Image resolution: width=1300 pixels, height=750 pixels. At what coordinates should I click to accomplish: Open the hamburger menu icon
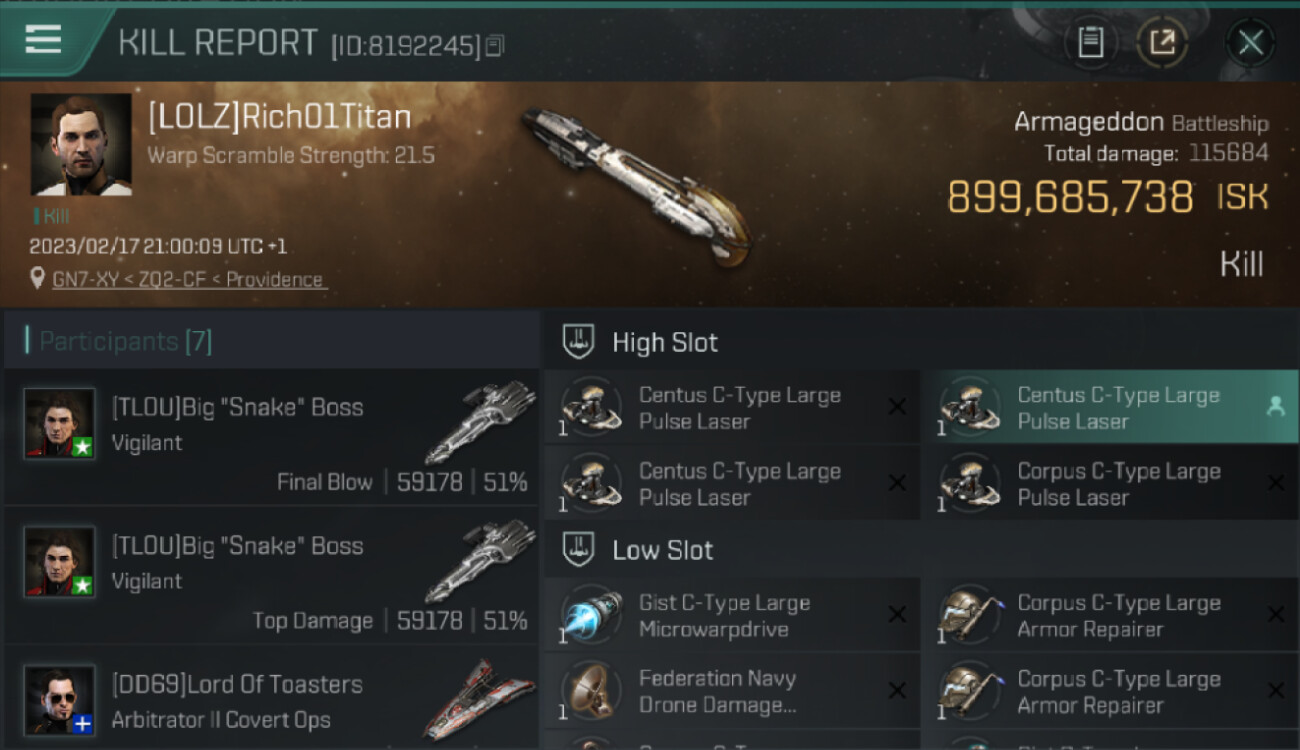(43, 40)
